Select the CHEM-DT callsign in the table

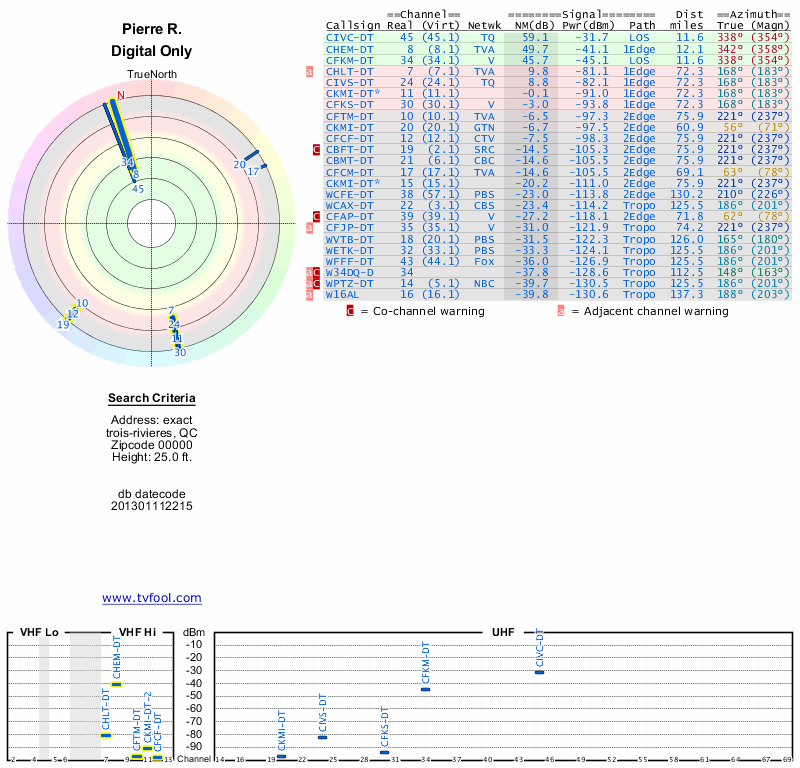[x=350, y=49]
